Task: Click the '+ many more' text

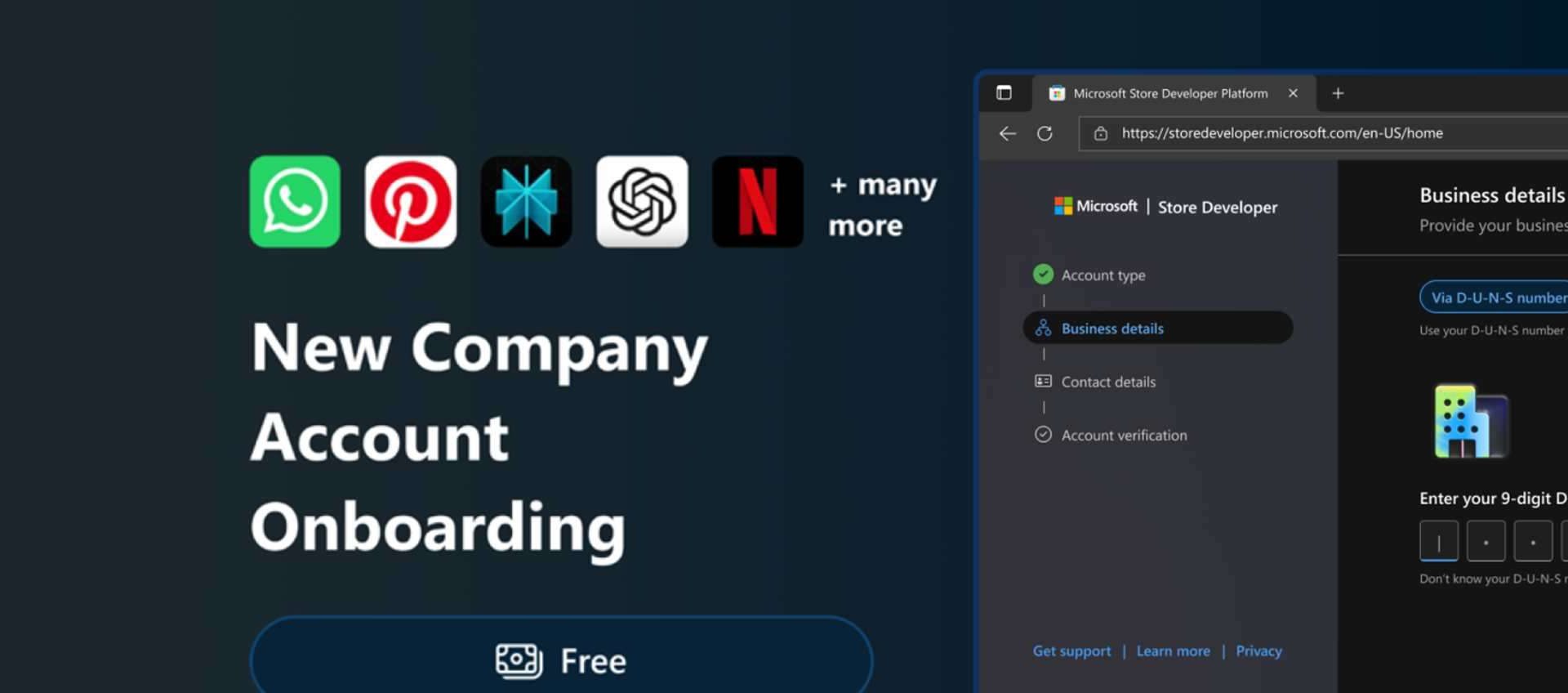Action: pos(883,204)
